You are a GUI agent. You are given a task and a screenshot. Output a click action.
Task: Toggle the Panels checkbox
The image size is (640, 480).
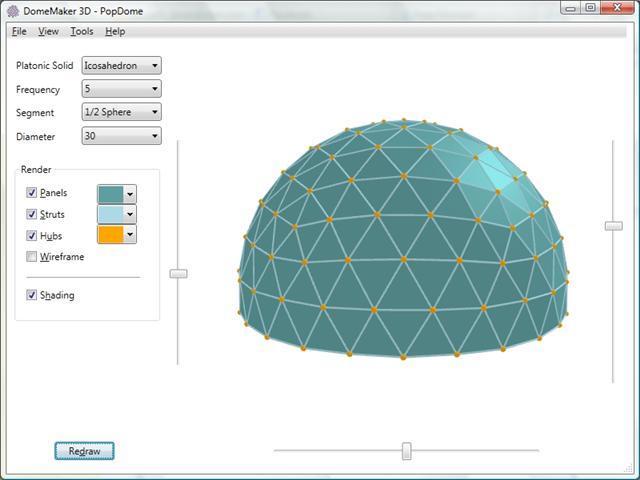(31, 193)
